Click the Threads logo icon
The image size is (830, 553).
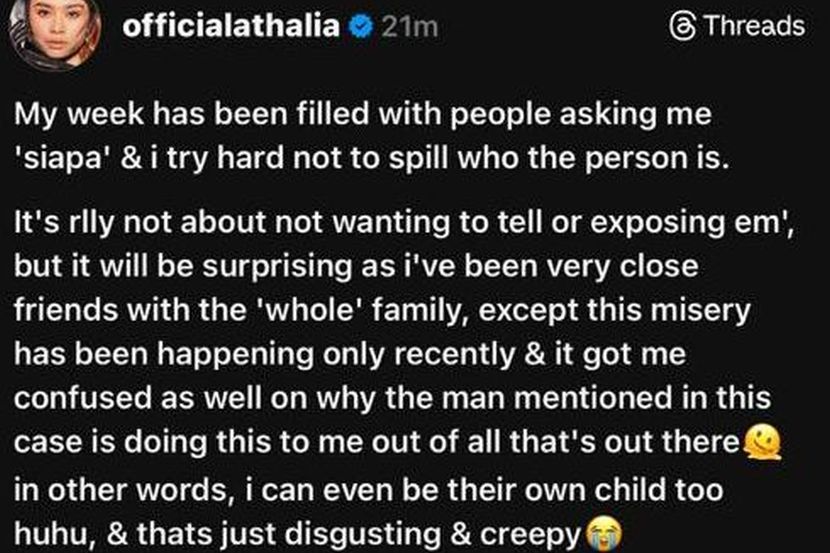[686, 27]
